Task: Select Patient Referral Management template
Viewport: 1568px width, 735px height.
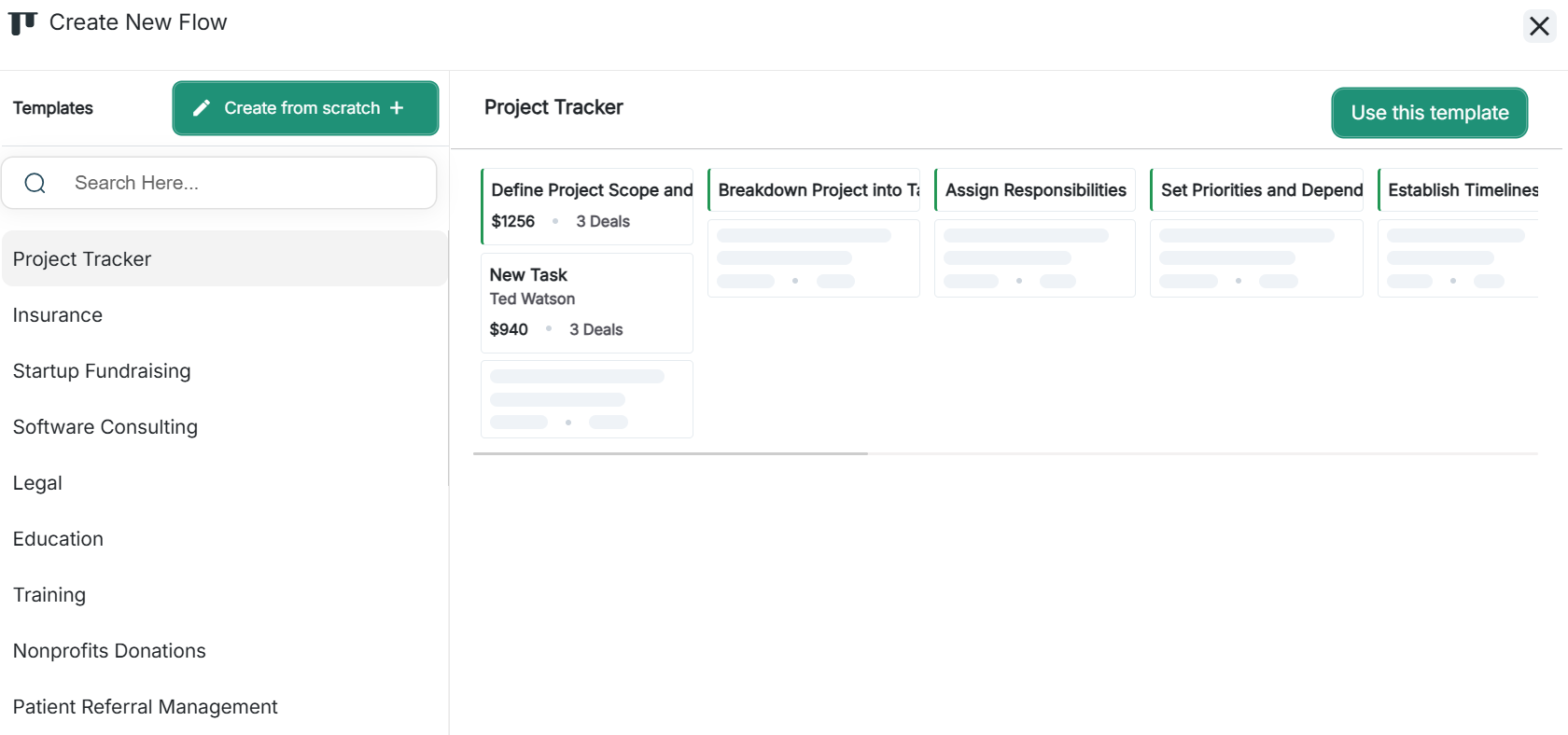Action: [x=146, y=707]
